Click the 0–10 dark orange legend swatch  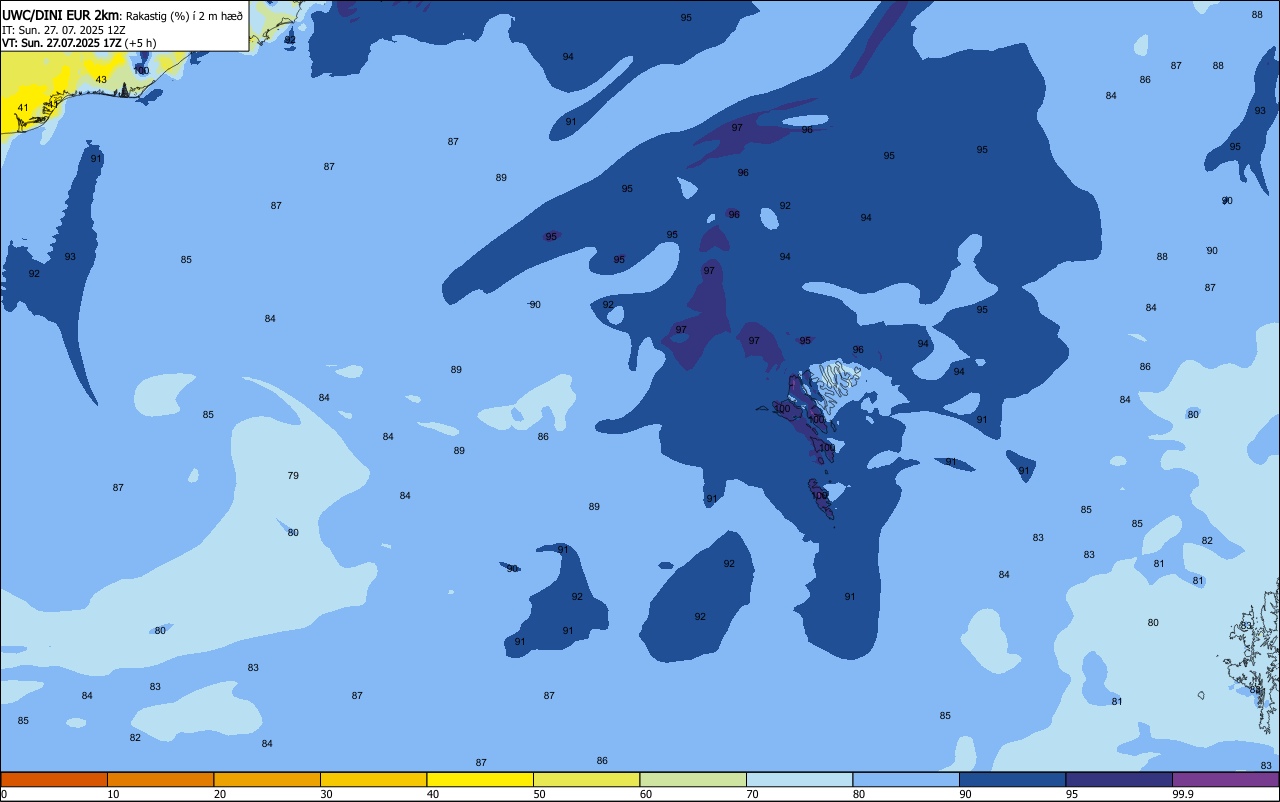point(54,779)
